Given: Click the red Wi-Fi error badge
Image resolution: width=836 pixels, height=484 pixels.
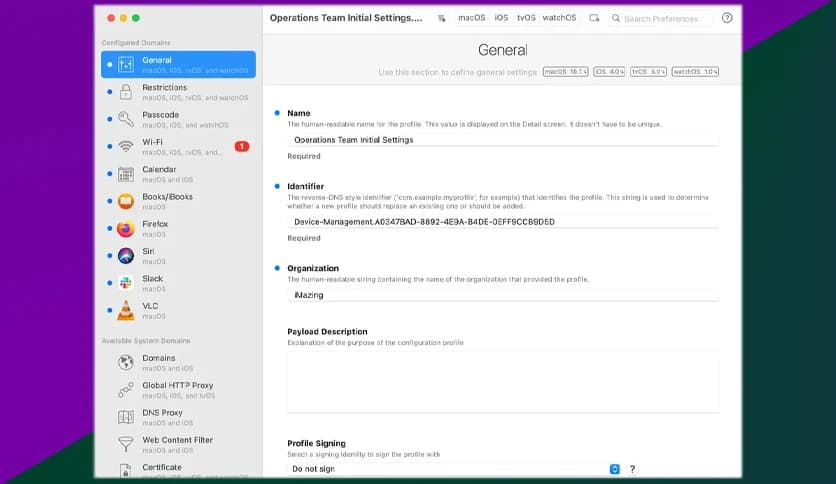Looking at the screenshot, I should tap(242, 146).
